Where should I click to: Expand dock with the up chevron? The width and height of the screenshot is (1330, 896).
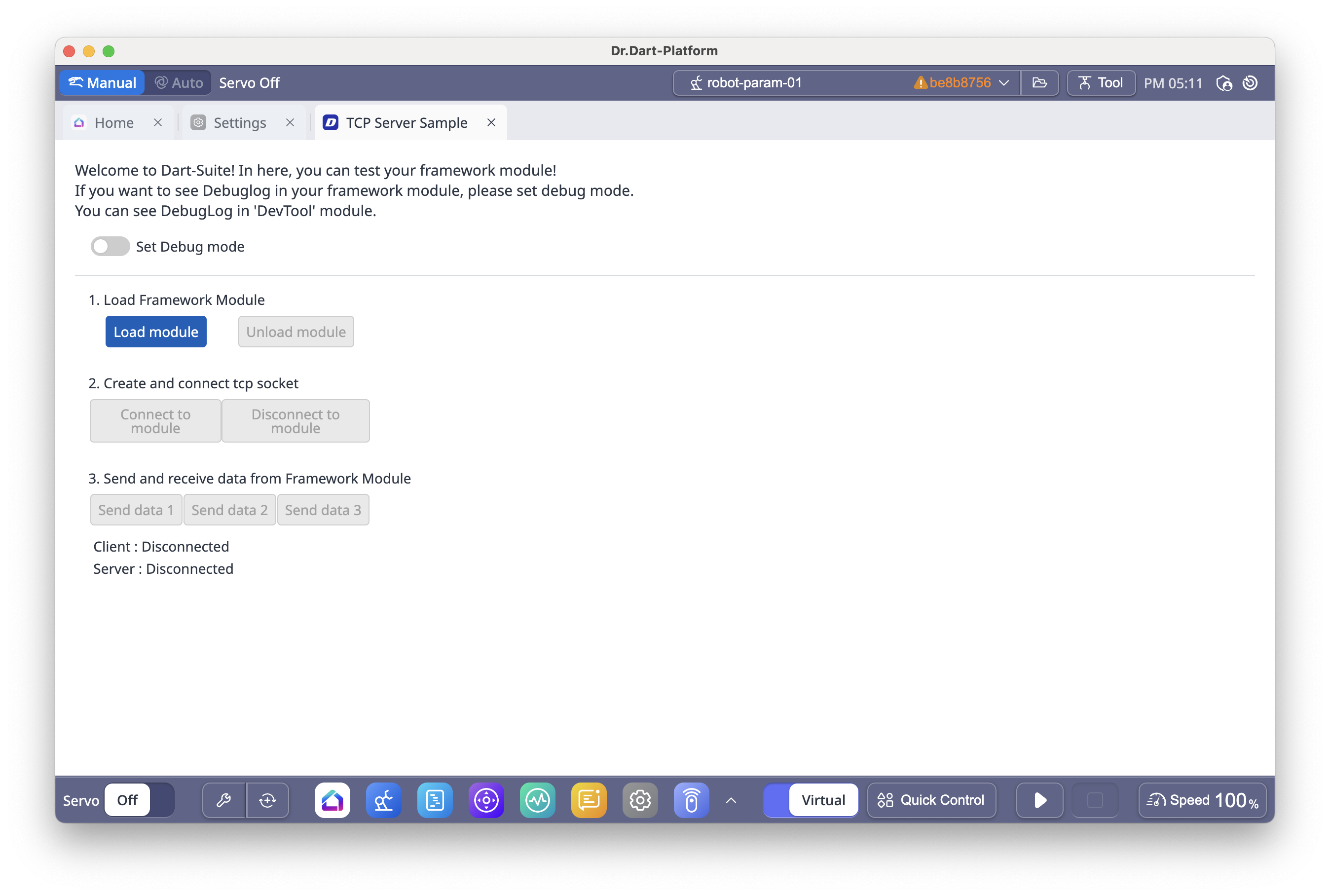[731, 800]
